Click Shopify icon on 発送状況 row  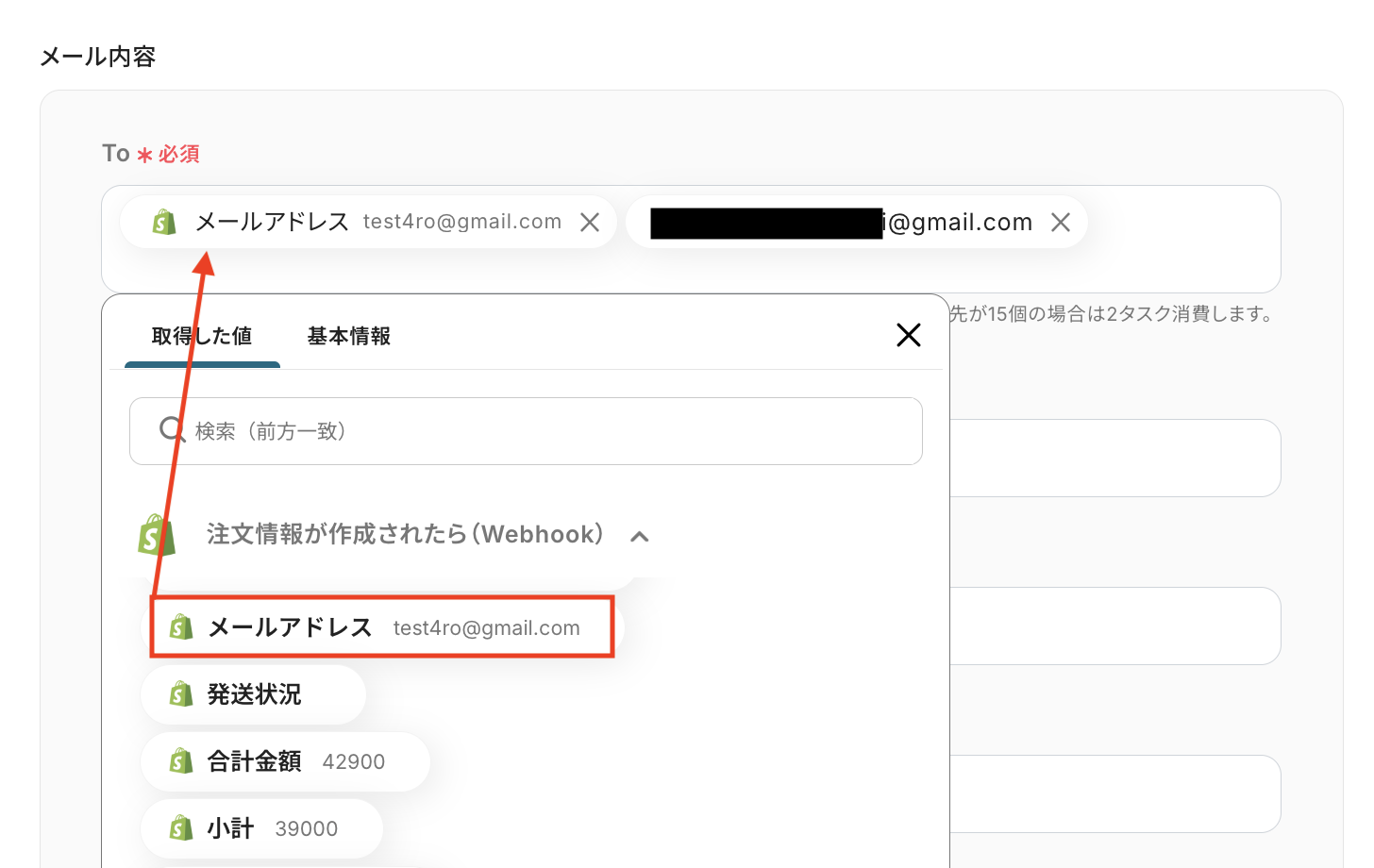pos(181,694)
